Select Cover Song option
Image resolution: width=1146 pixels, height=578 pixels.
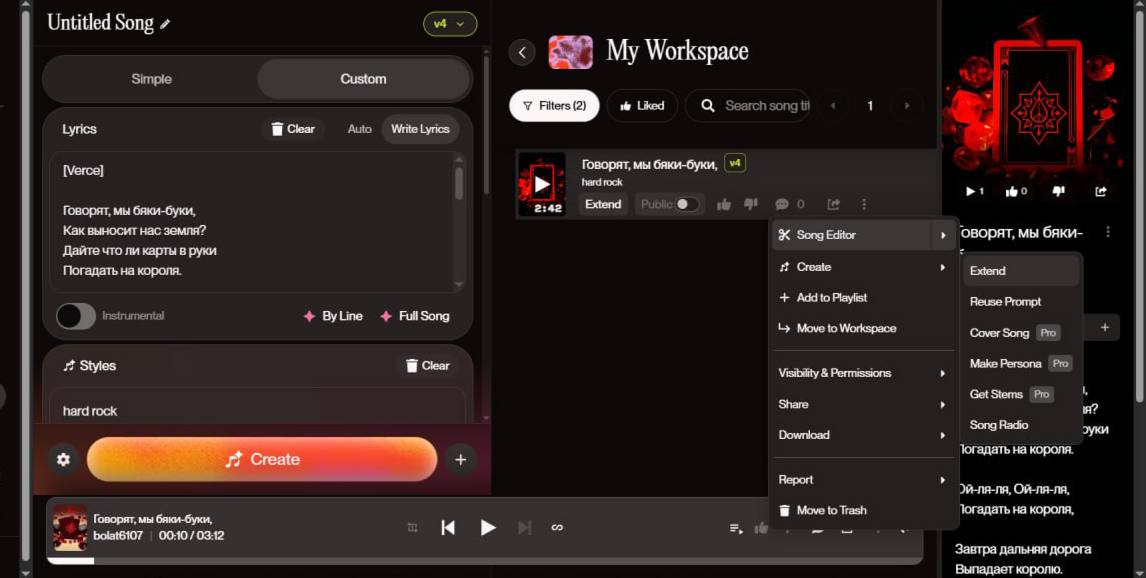click(x=1021, y=333)
